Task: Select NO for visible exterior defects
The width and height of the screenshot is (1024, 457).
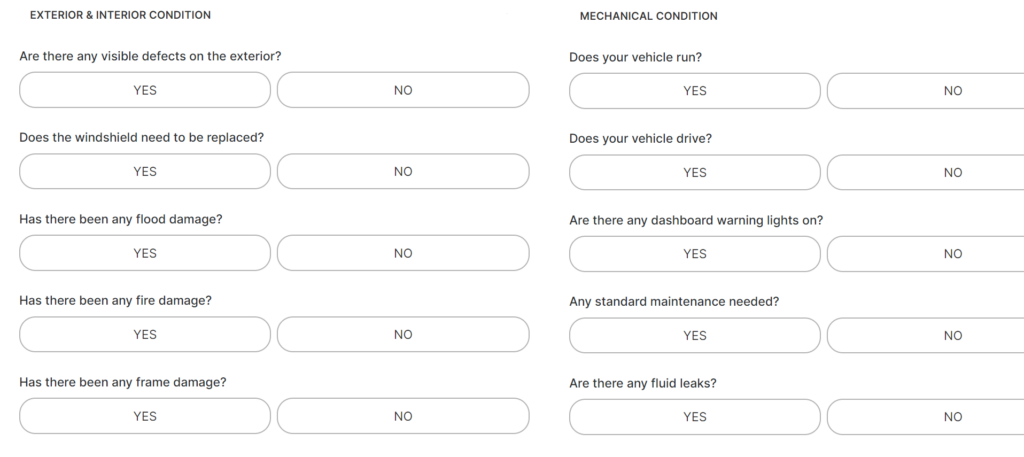Action: point(403,90)
